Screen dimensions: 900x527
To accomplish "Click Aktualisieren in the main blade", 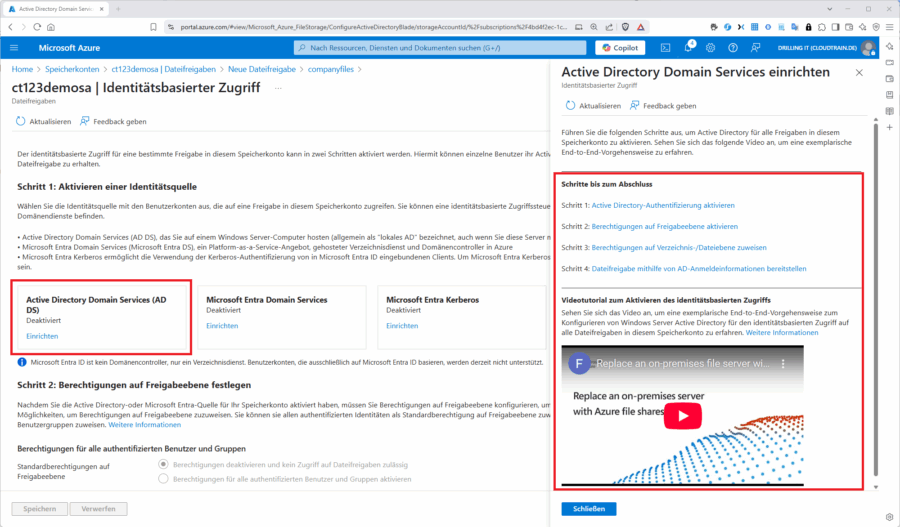I will pyautogui.click(x=44, y=121).
